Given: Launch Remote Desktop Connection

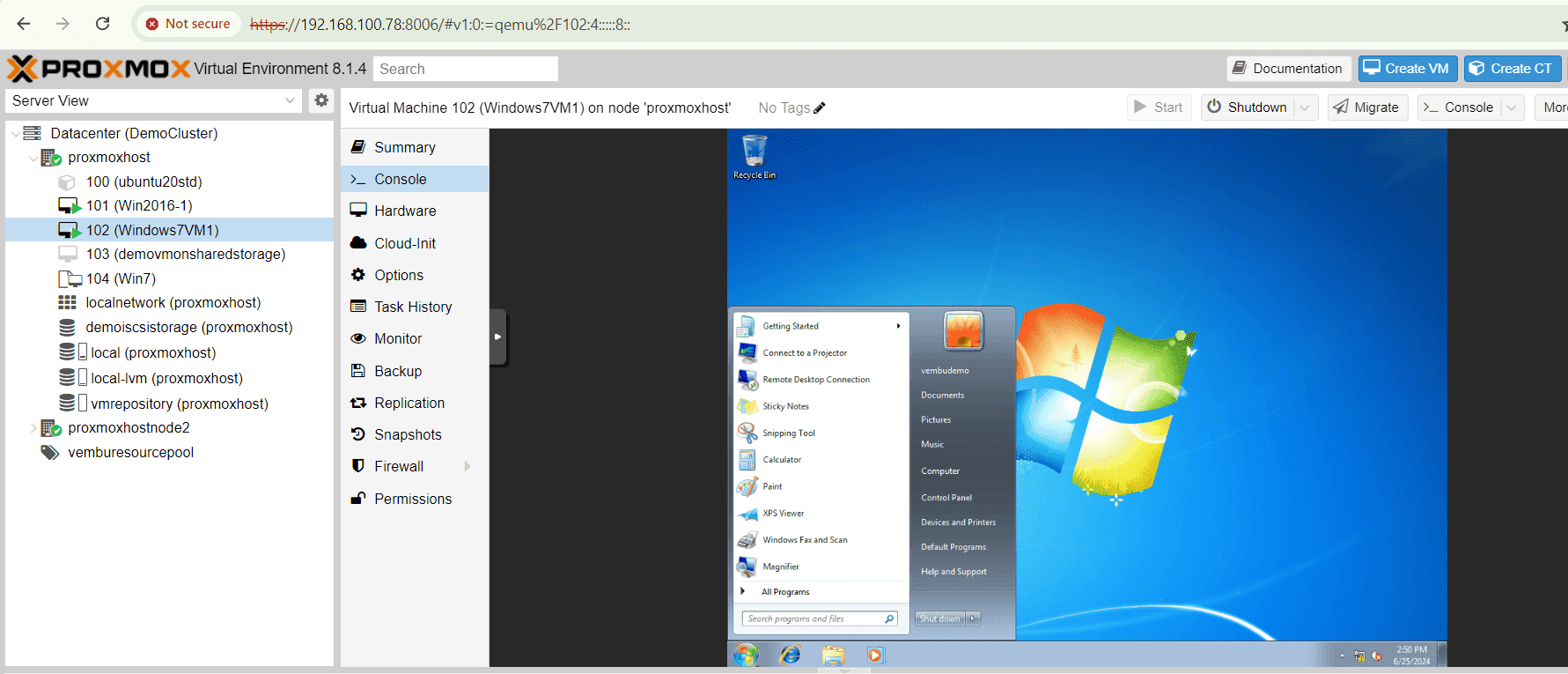Looking at the screenshot, I should pyautogui.click(x=819, y=380).
